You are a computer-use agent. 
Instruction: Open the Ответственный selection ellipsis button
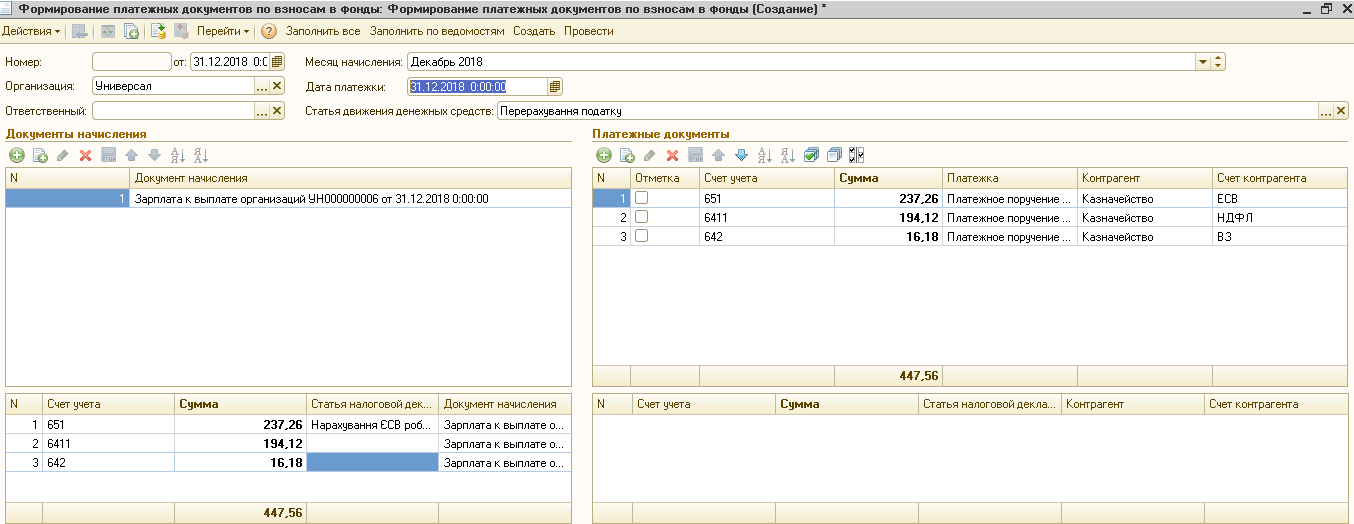coord(261,111)
